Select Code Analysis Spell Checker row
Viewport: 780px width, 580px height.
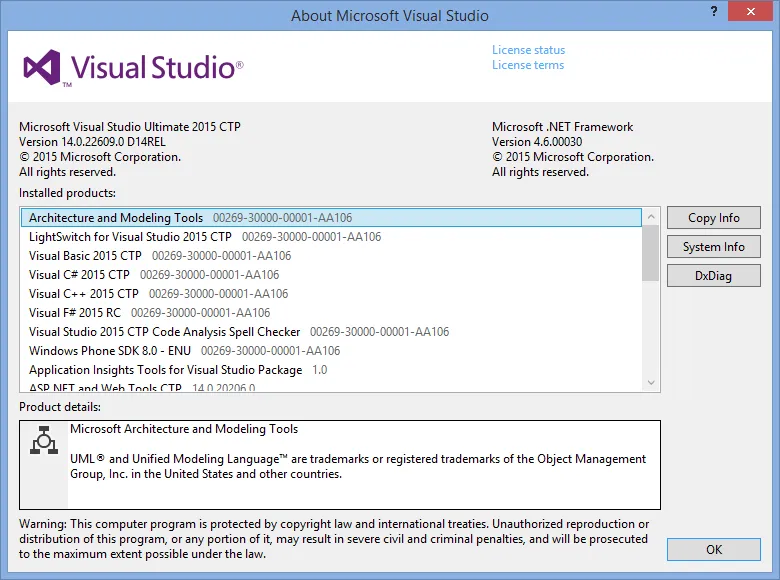331,332
